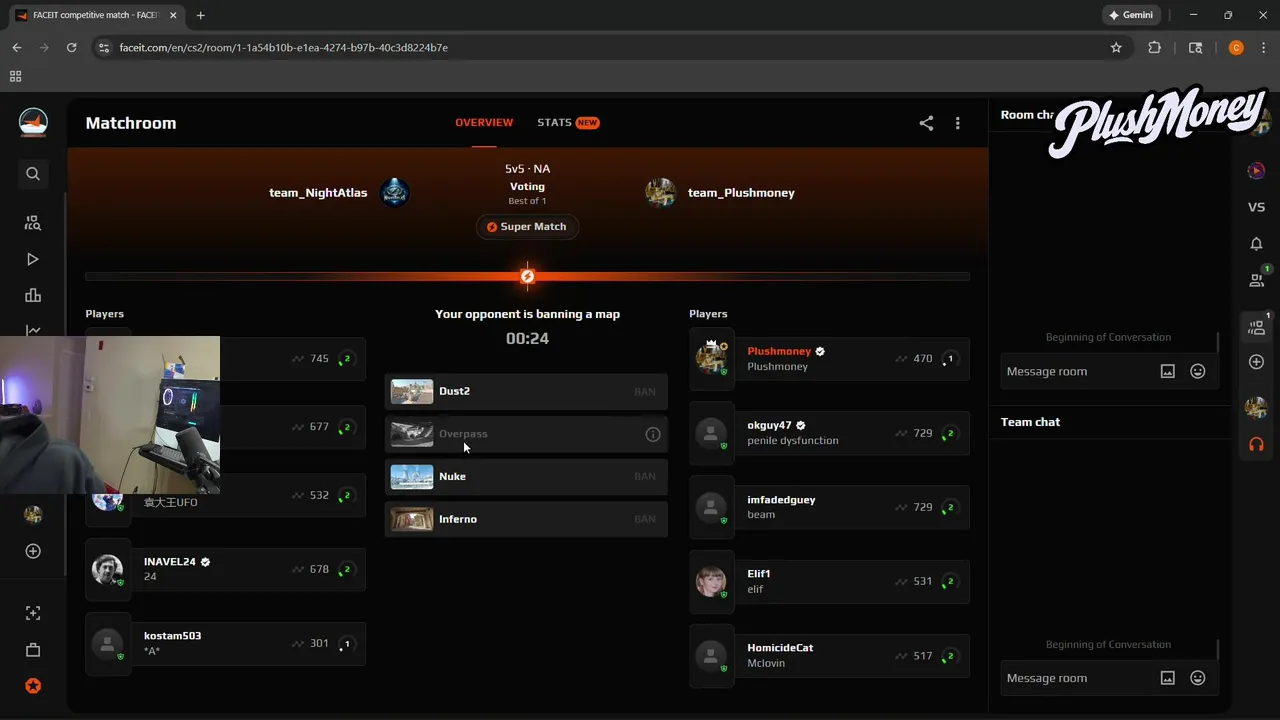1280x720 pixels.
Task: Open the find players icon in sidebar
Action: pos(33,223)
